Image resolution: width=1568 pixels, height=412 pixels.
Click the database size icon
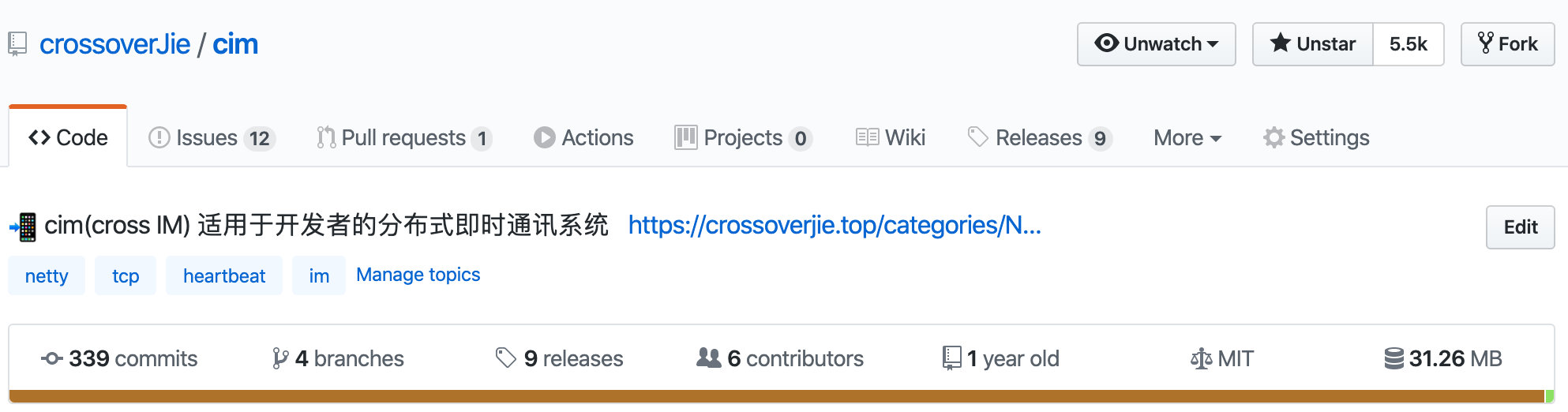coord(1394,358)
